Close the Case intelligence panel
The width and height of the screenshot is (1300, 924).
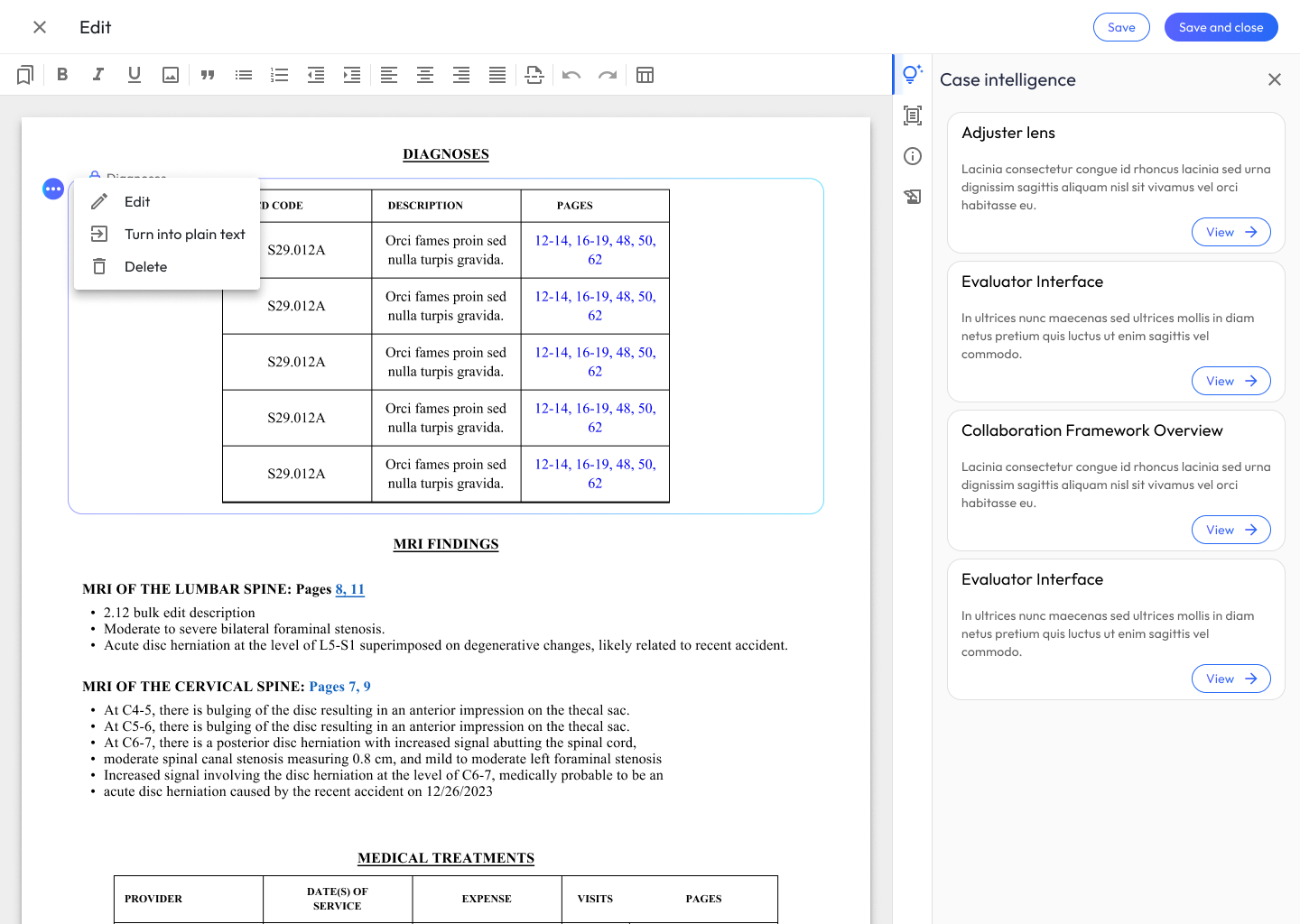coord(1274,79)
